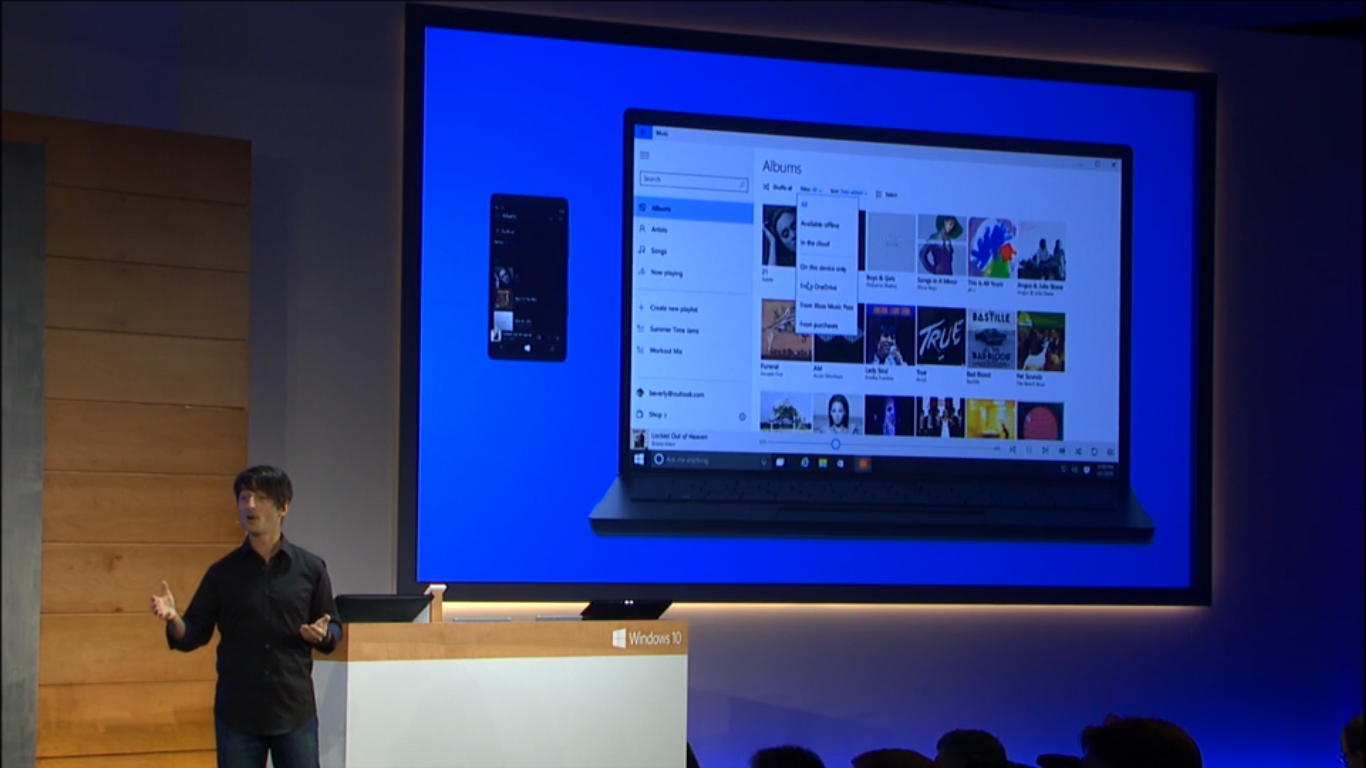
Task: Click the Cortana microphone icon
Action: [764, 462]
